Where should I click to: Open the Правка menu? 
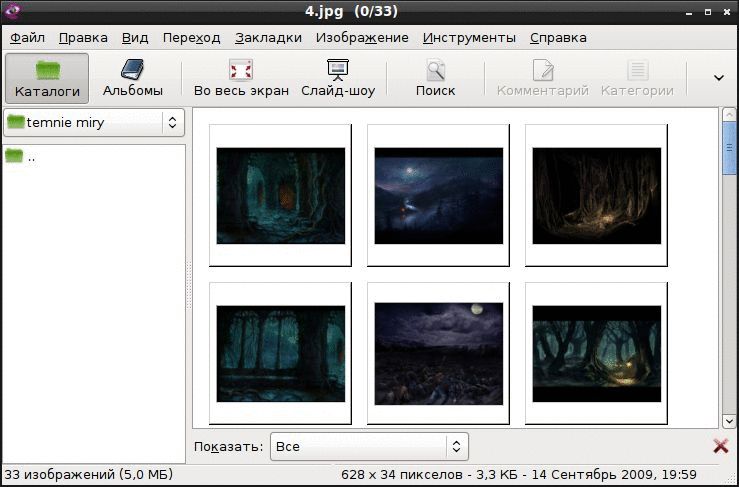tap(83, 38)
